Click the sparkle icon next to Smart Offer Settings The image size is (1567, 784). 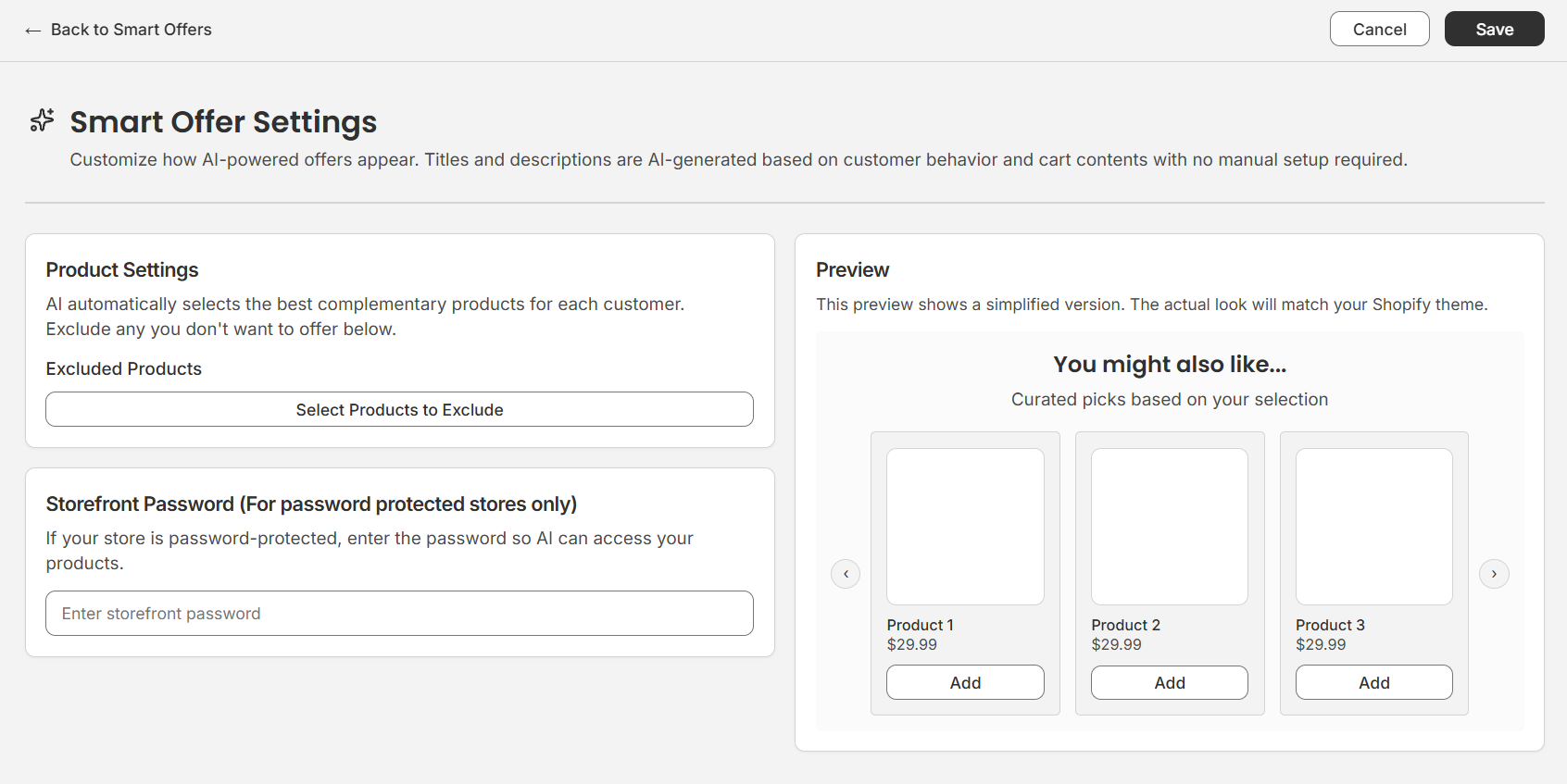43,120
